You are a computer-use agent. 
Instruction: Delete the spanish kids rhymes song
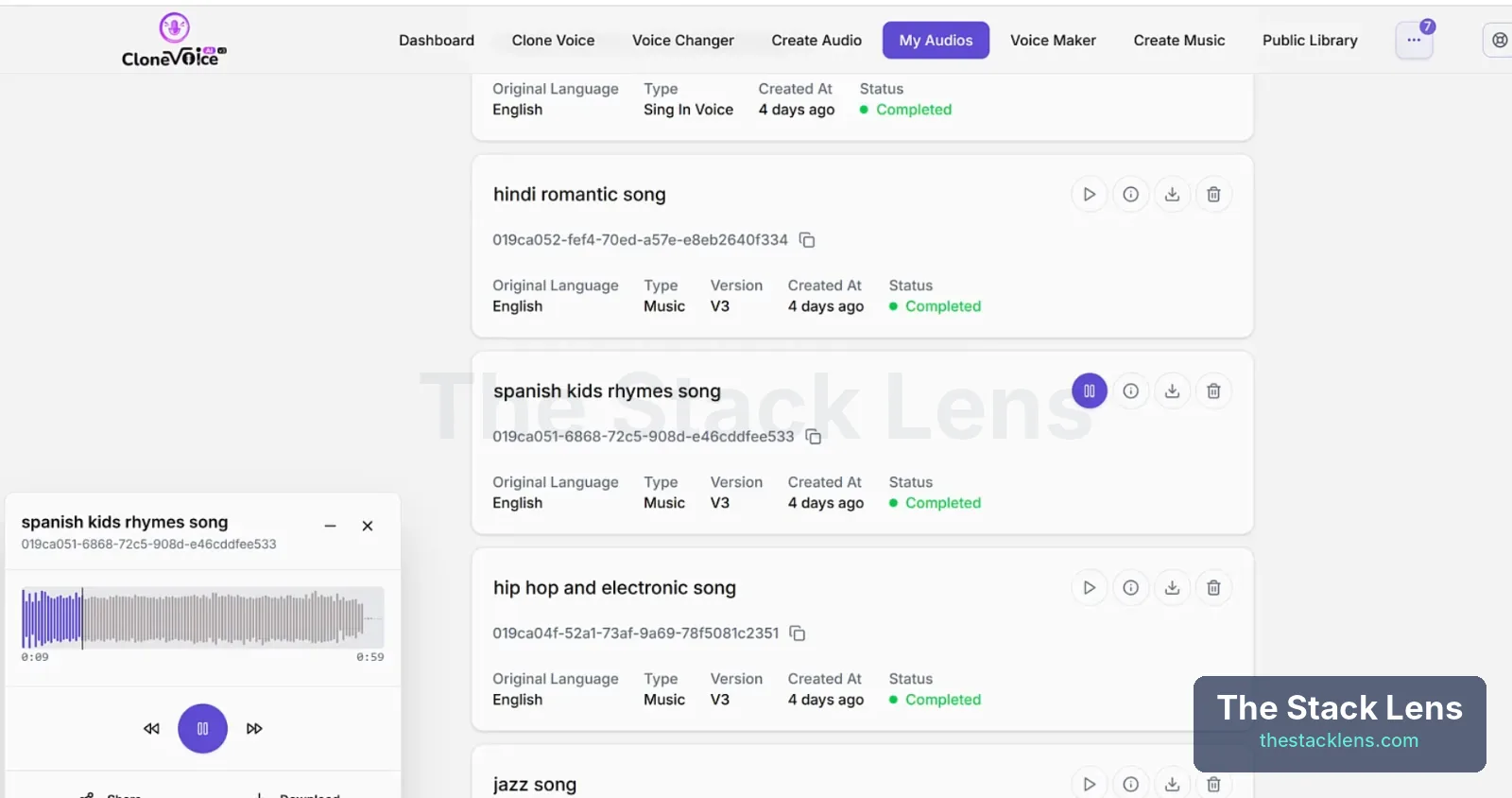1213,391
